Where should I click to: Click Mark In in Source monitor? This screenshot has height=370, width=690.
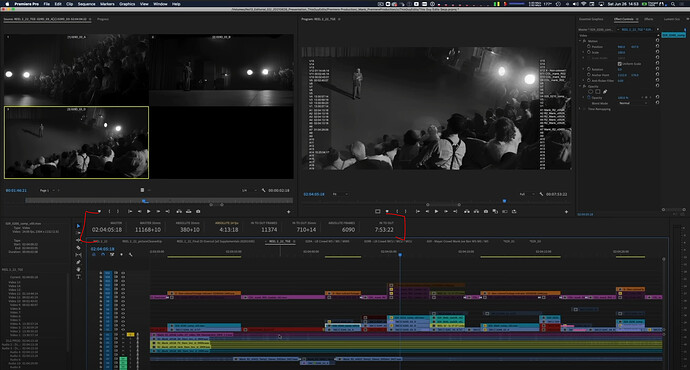pos(110,212)
